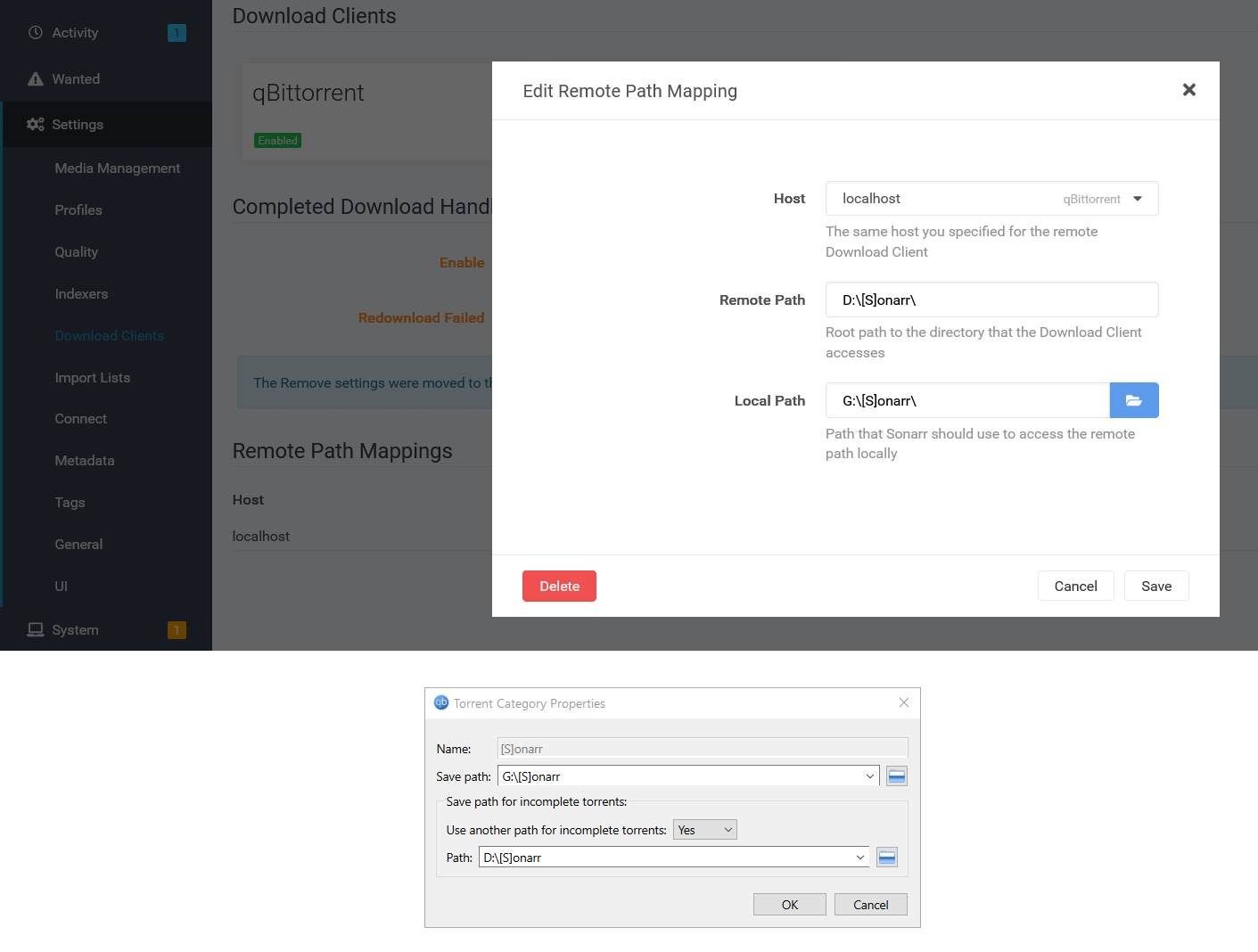Select Download Clients in sidebar

110,336
